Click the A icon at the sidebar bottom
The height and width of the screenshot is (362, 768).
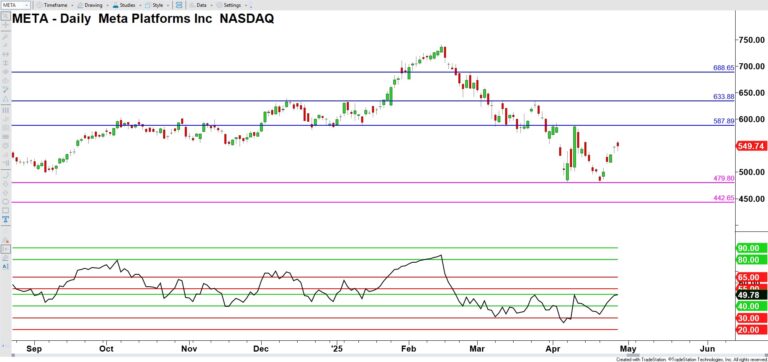5,266
